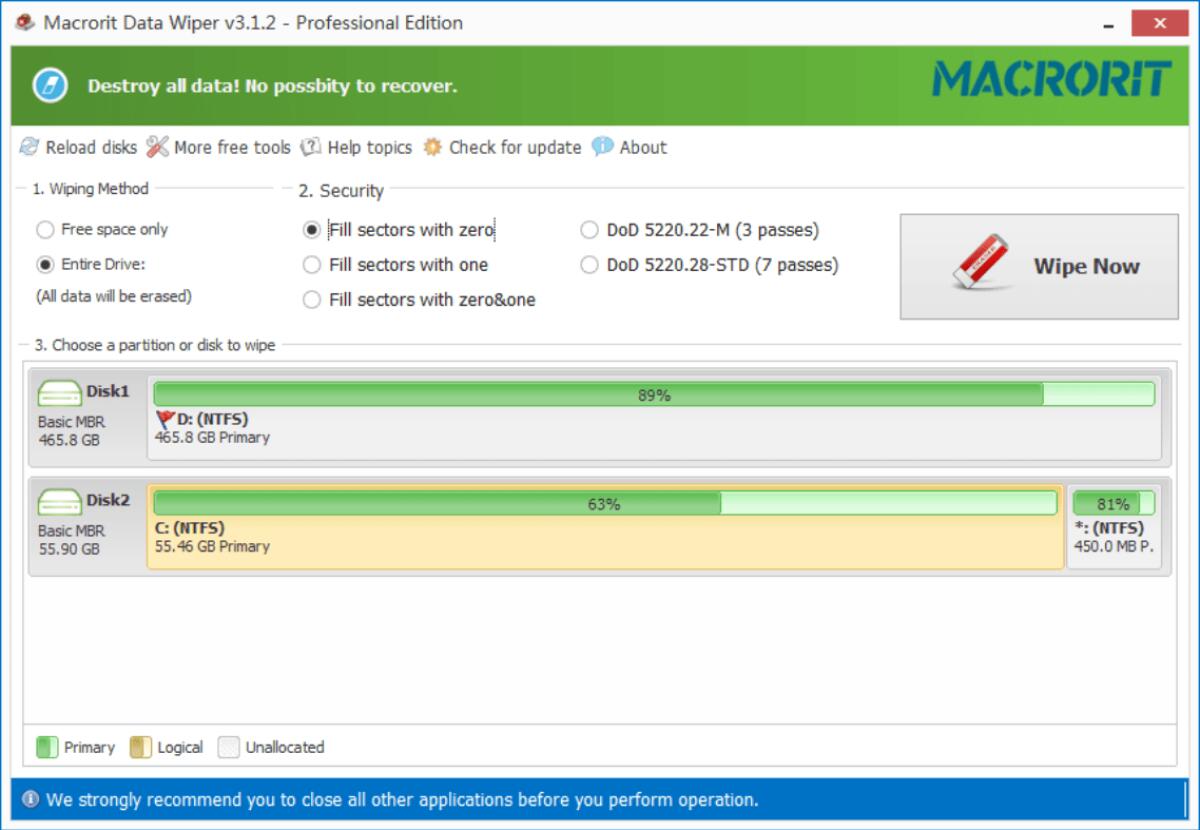Select the D: (NTFS) partition on Disk1
The width and height of the screenshot is (1200, 830).
(654, 418)
